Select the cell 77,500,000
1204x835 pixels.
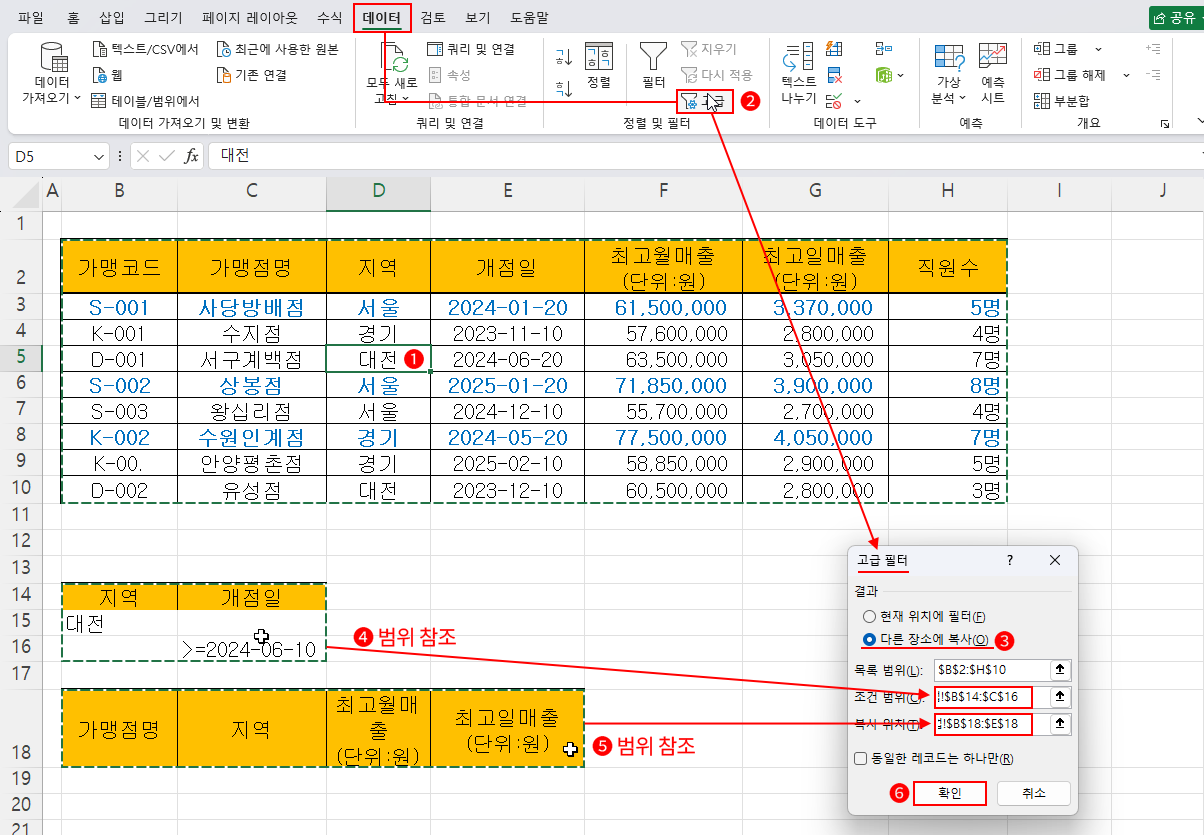pyautogui.click(x=664, y=437)
